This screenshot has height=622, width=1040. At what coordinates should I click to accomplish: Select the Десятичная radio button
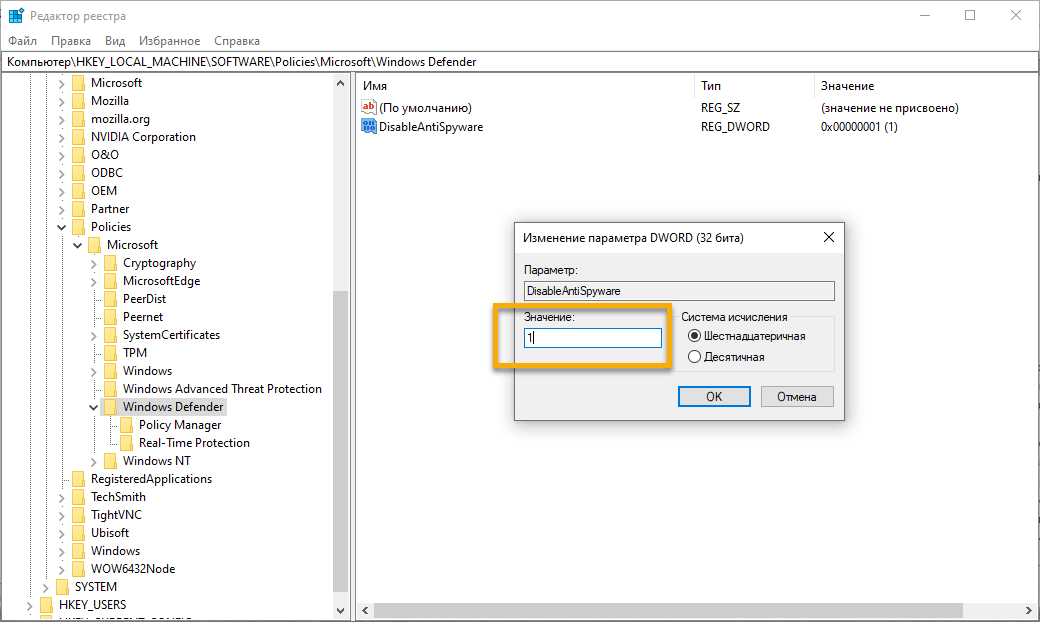point(695,356)
